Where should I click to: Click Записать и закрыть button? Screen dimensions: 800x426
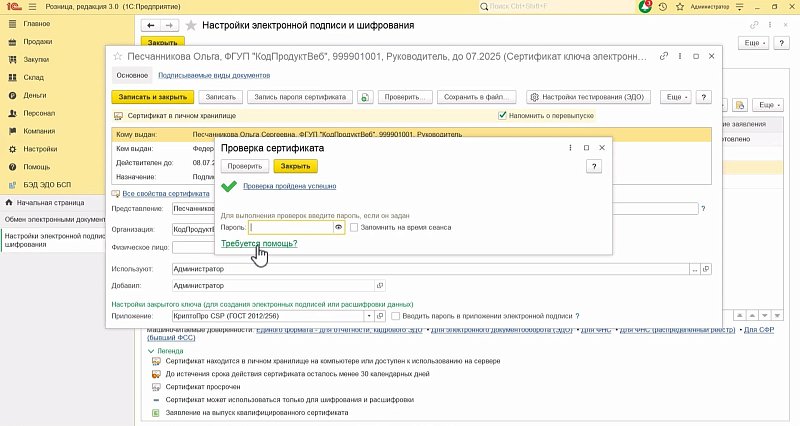pos(153,97)
